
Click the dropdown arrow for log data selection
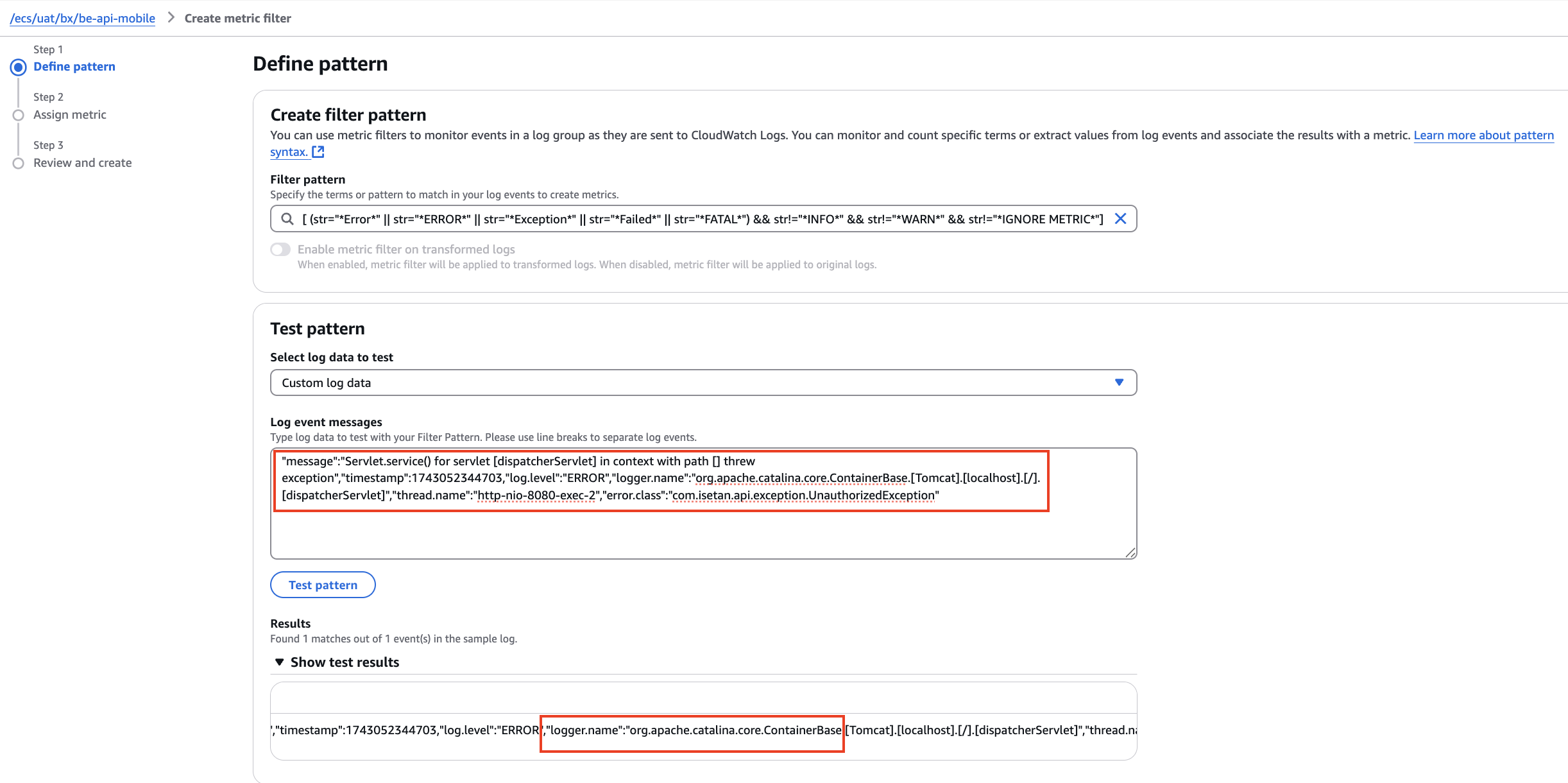[x=1119, y=383]
